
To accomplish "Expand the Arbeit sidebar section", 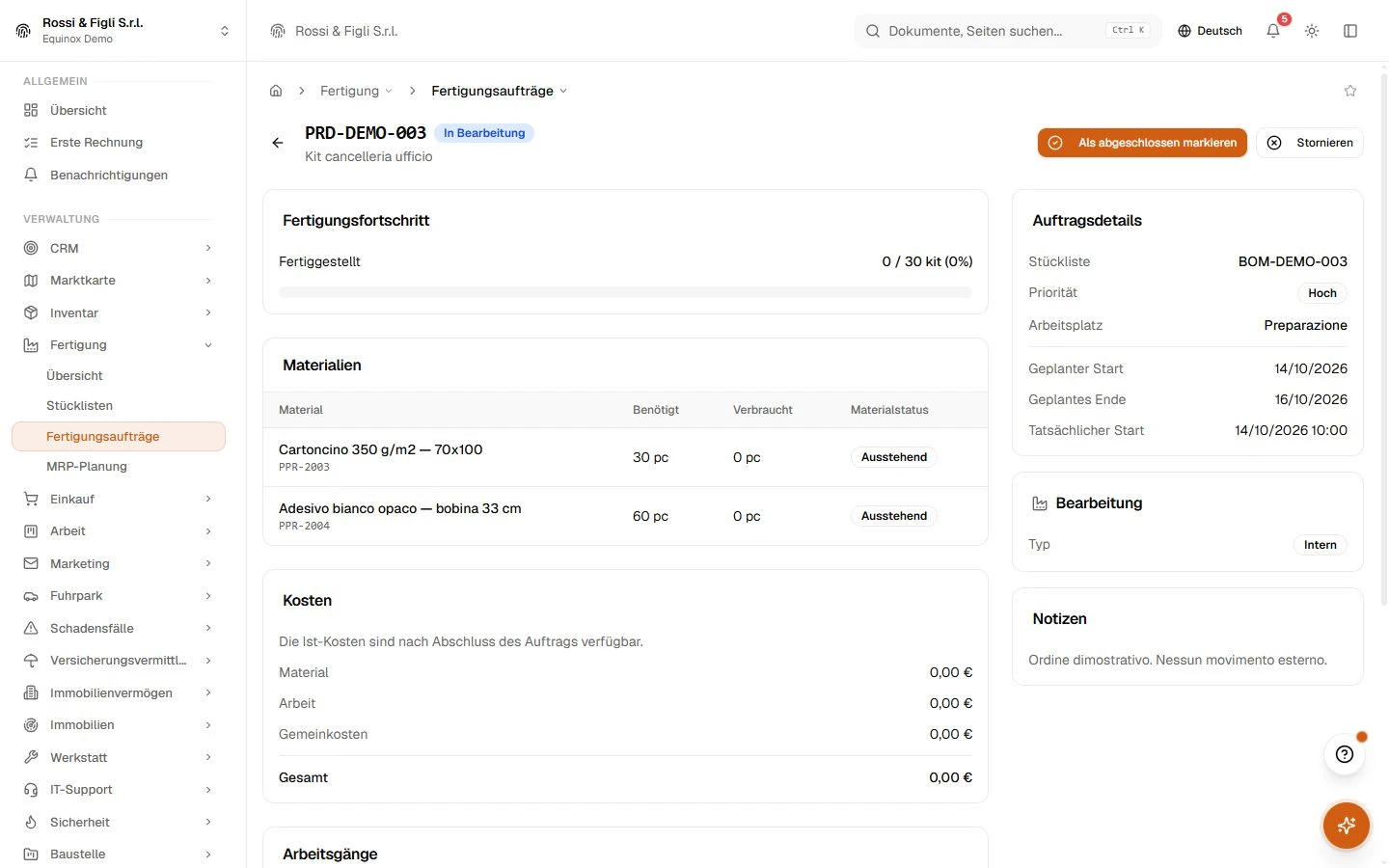I will tap(118, 531).
